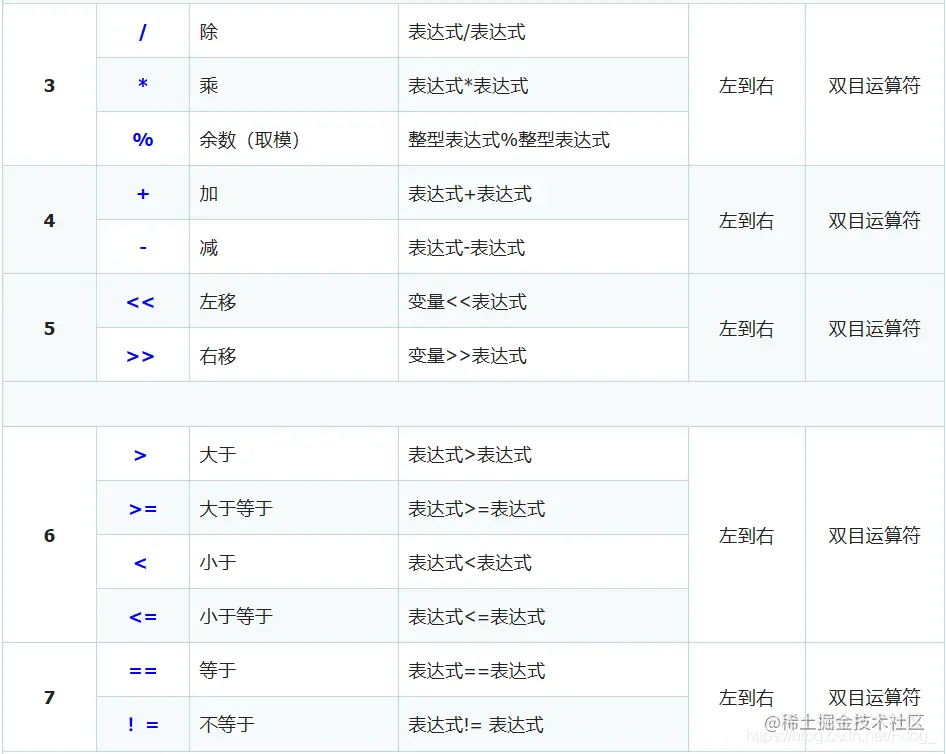946x754 pixels.
Task: Click the "<<" left shift operator
Action: click(142, 301)
